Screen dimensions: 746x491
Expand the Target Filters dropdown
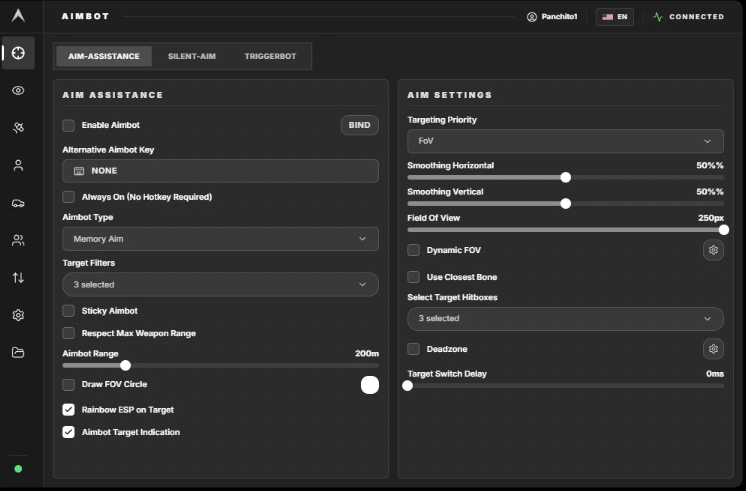220,285
